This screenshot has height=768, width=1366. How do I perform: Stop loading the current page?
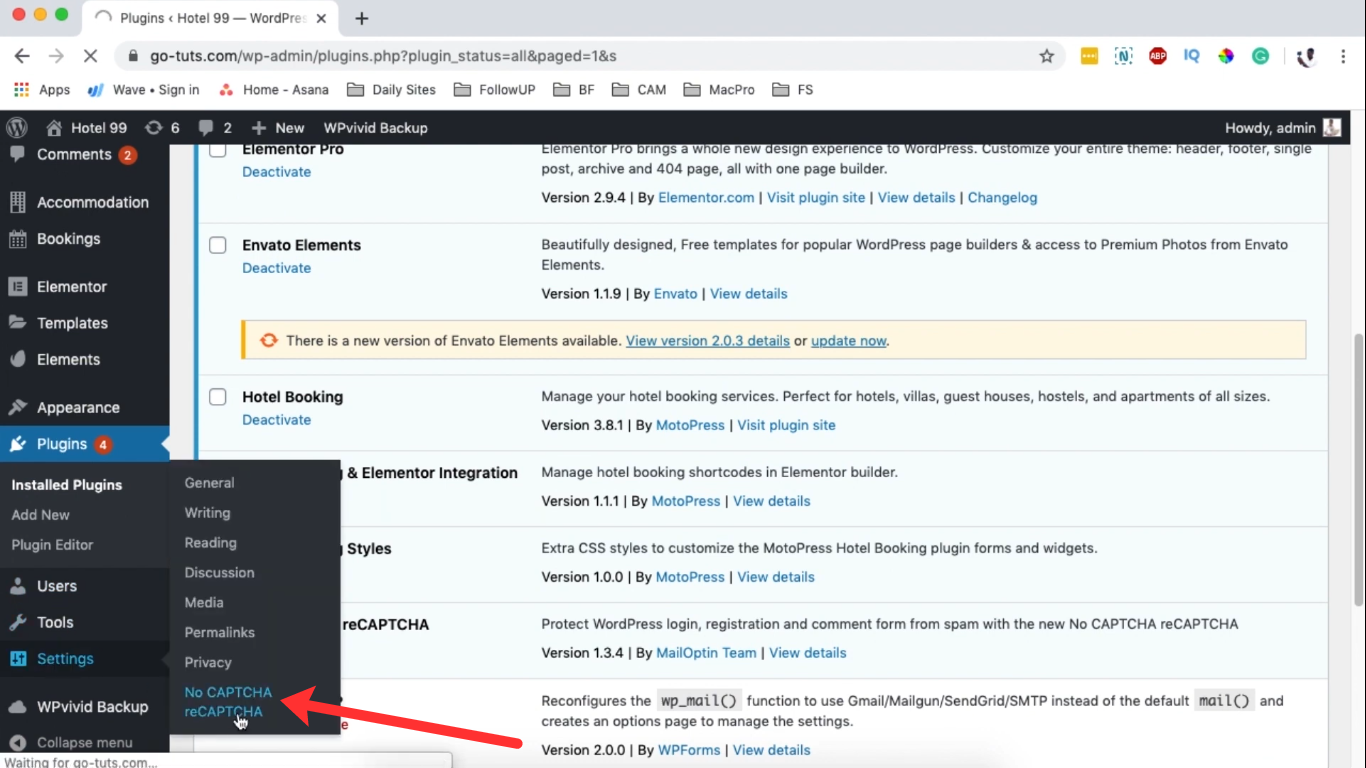[x=90, y=56]
